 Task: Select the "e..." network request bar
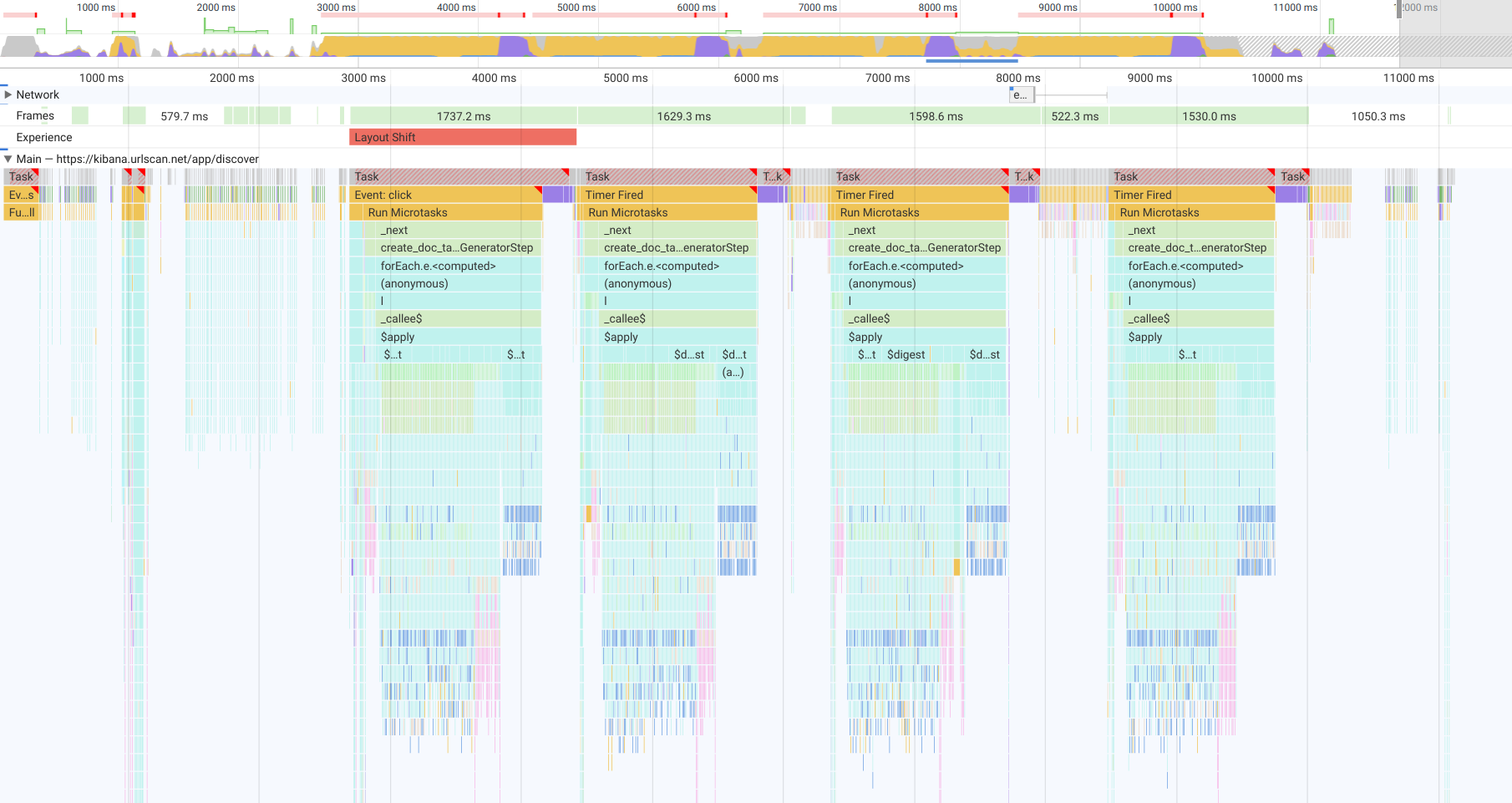pos(1022,95)
